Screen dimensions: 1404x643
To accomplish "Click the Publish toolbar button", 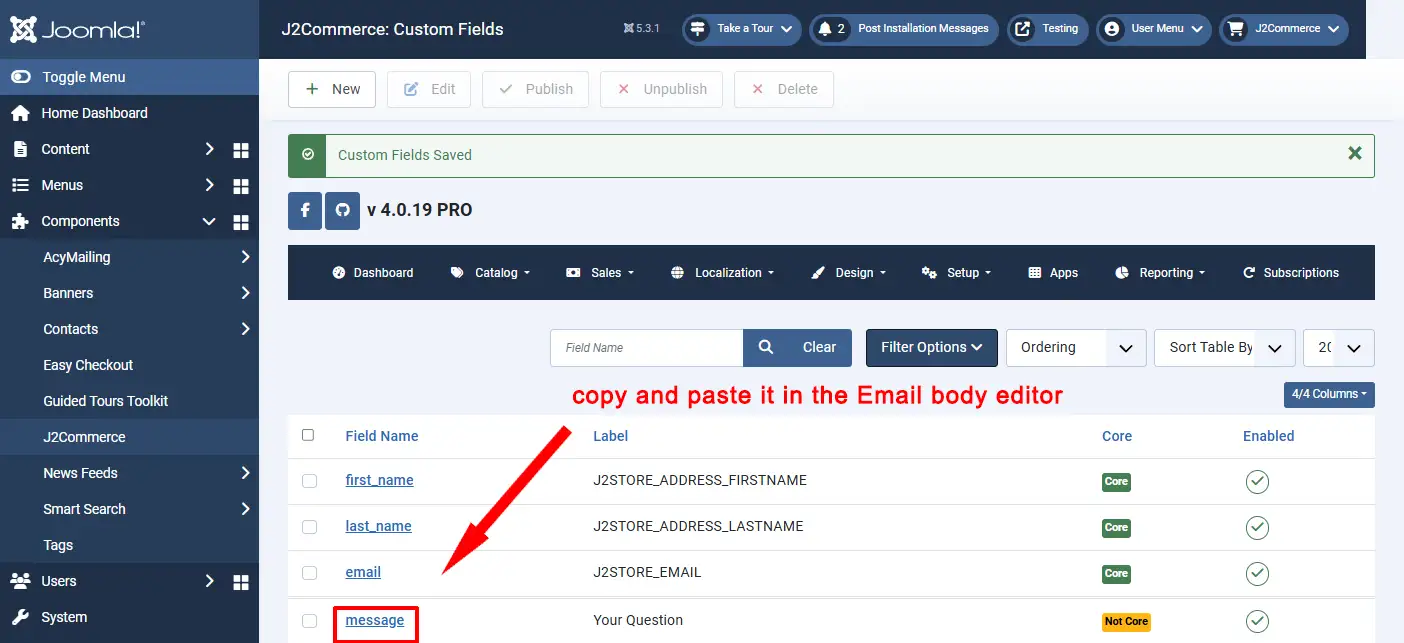I will coord(535,89).
